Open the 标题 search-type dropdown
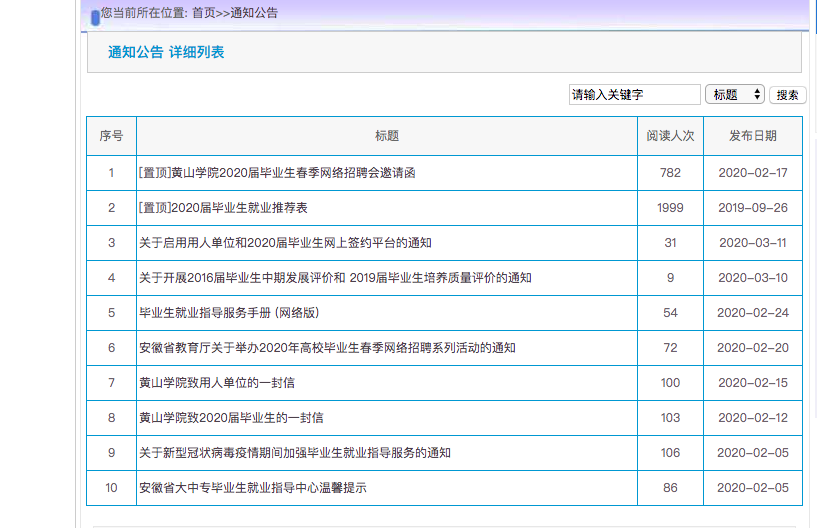 tap(735, 94)
